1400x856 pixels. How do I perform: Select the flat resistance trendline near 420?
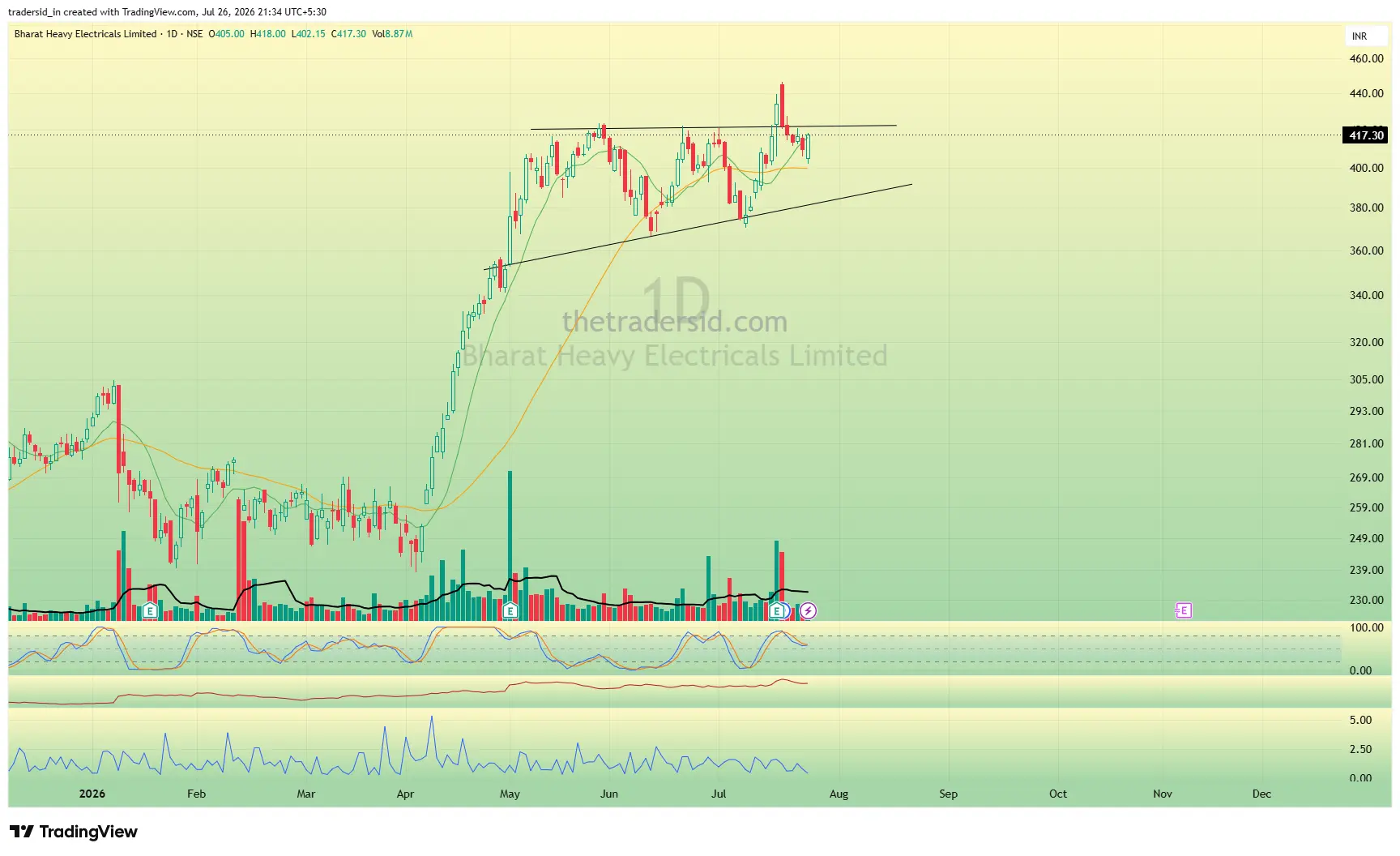(713, 127)
